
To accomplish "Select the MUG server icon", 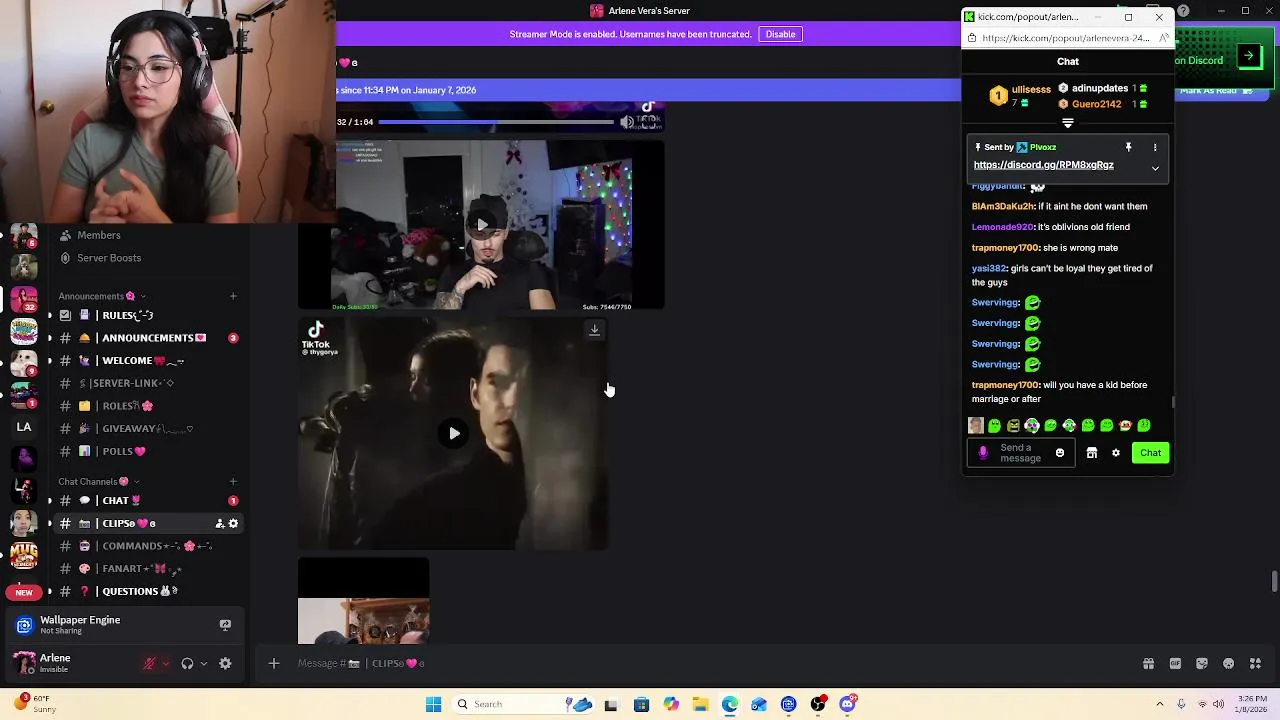I will tap(24, 555).
